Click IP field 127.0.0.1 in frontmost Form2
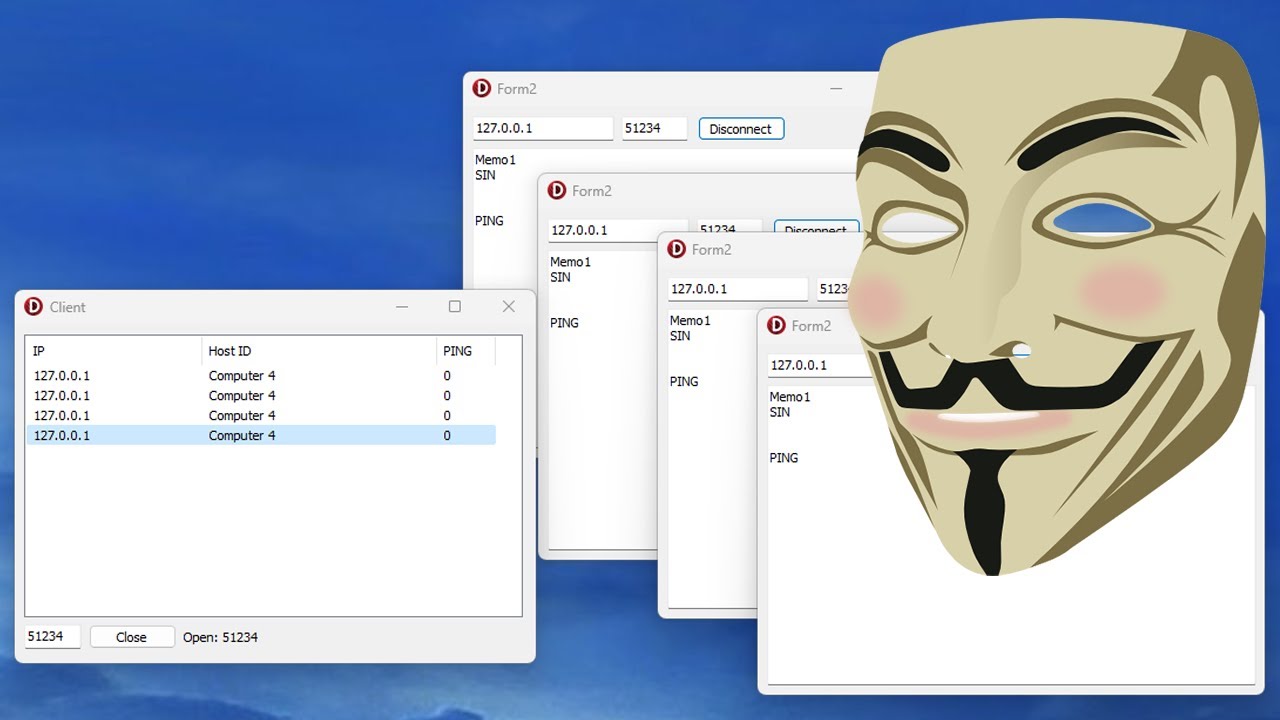 click(x=818, y=366)
